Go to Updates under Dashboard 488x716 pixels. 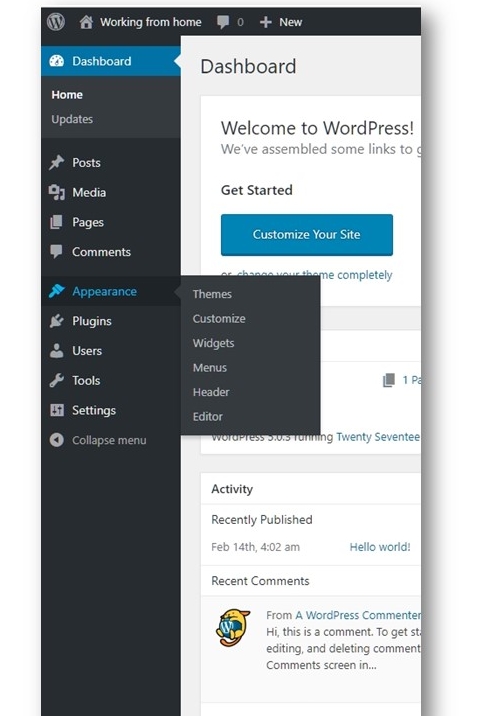point(72,119)
